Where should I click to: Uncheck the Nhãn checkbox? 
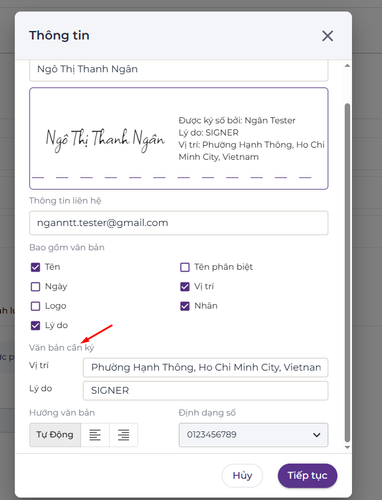(185, 306)
